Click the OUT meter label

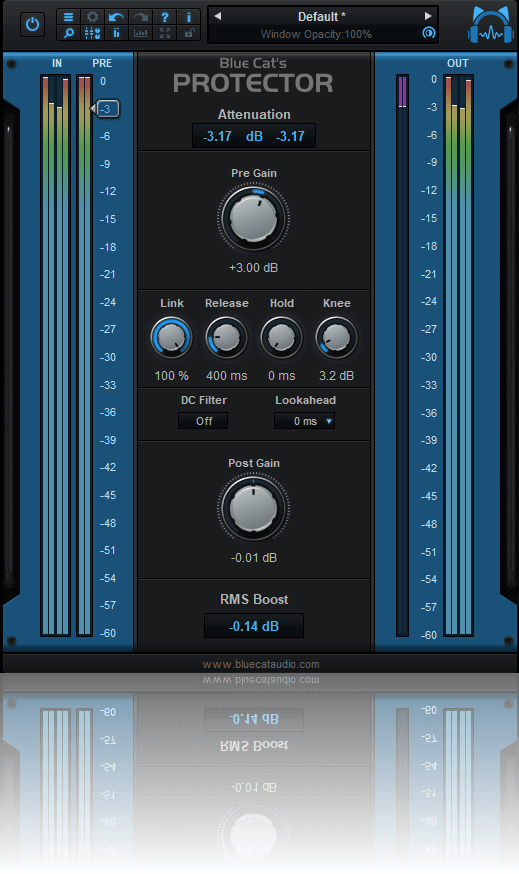tap(458, 63)
